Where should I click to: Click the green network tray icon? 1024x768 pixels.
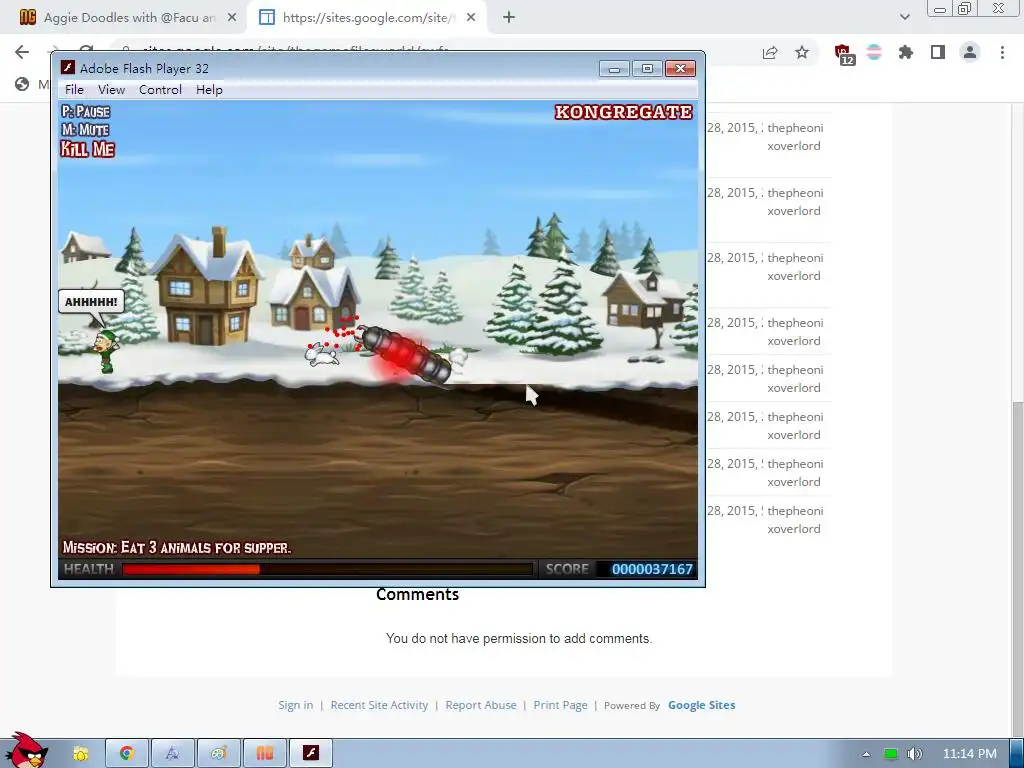tap(890, 754)
